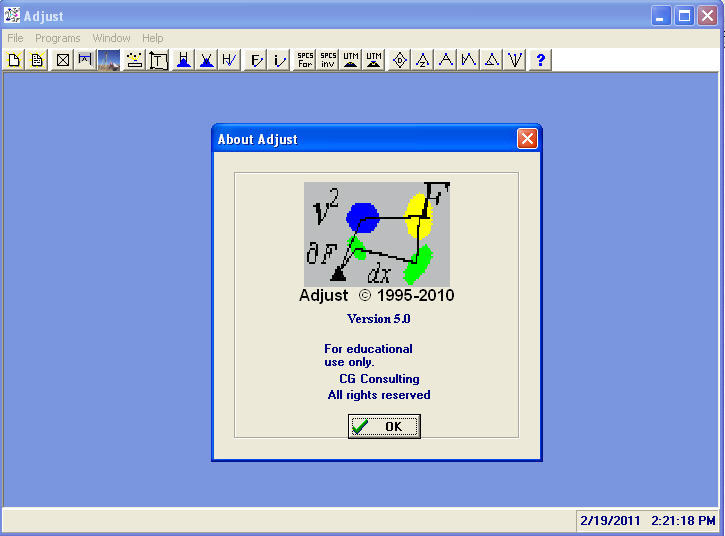Minimize the Adjust main window
725x536 pixels.
point(661,16)
